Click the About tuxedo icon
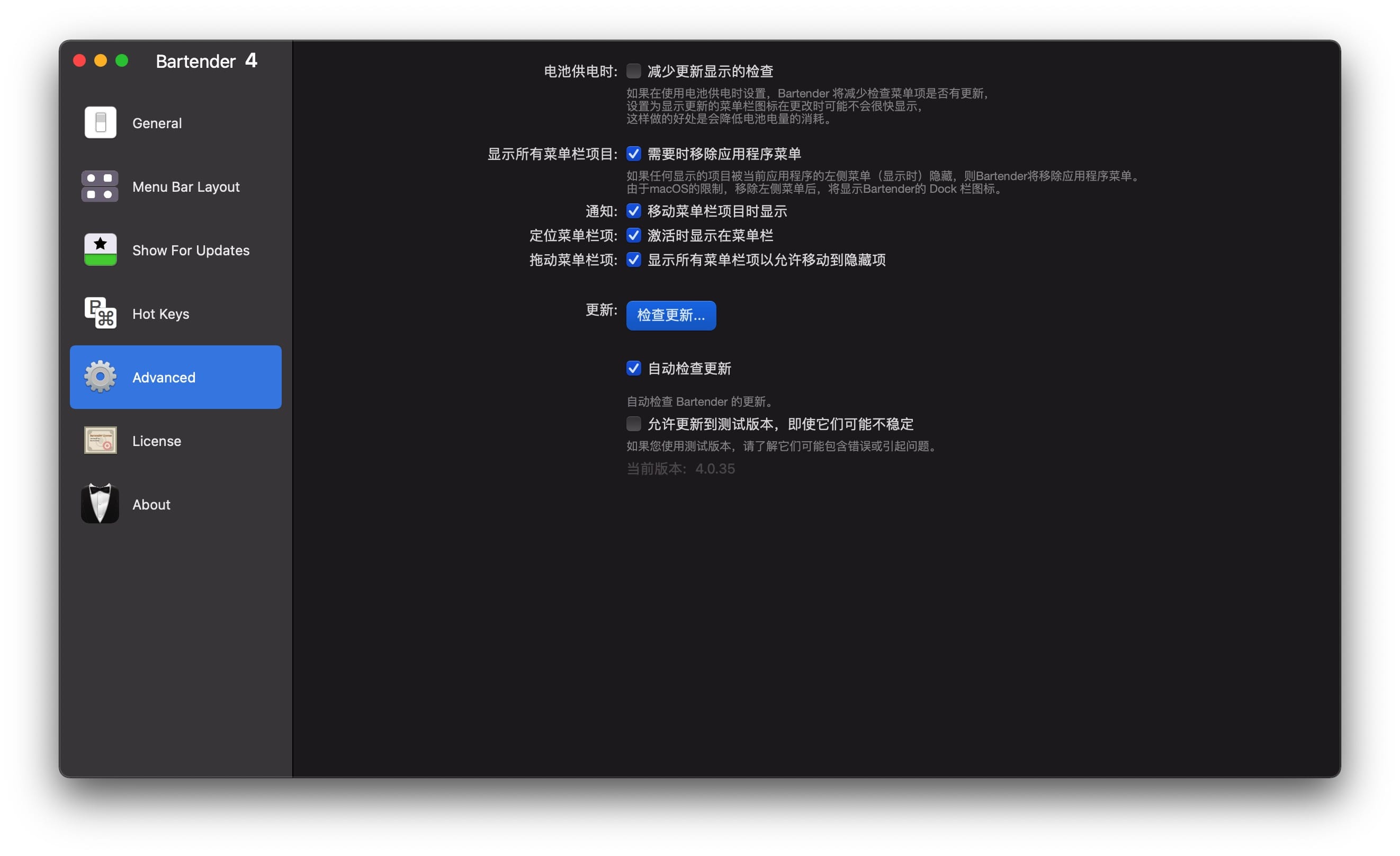 [100, 504]
